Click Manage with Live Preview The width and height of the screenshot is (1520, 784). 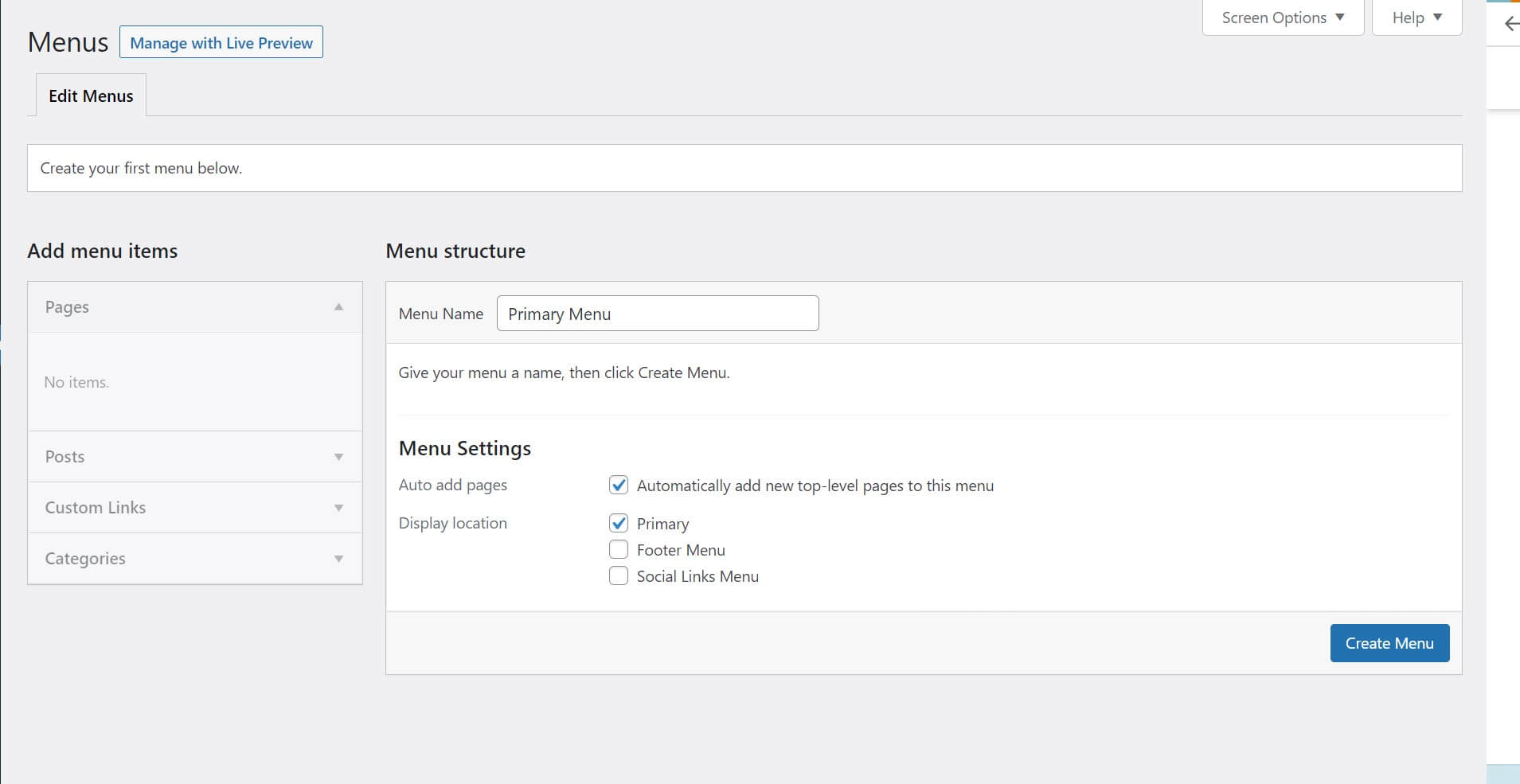(221, 43)
